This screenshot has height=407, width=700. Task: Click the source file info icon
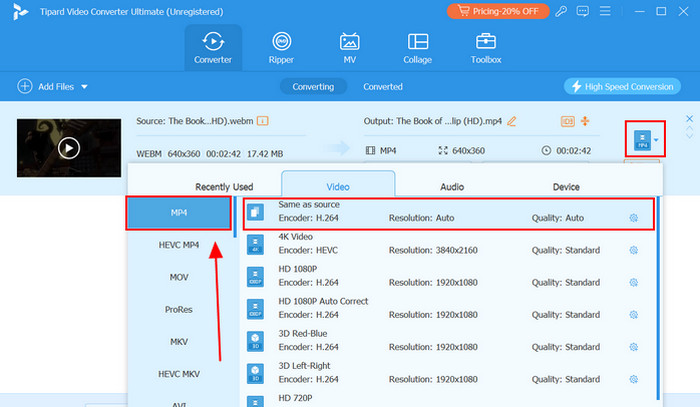pyautogui.click(x=262, y=121)
